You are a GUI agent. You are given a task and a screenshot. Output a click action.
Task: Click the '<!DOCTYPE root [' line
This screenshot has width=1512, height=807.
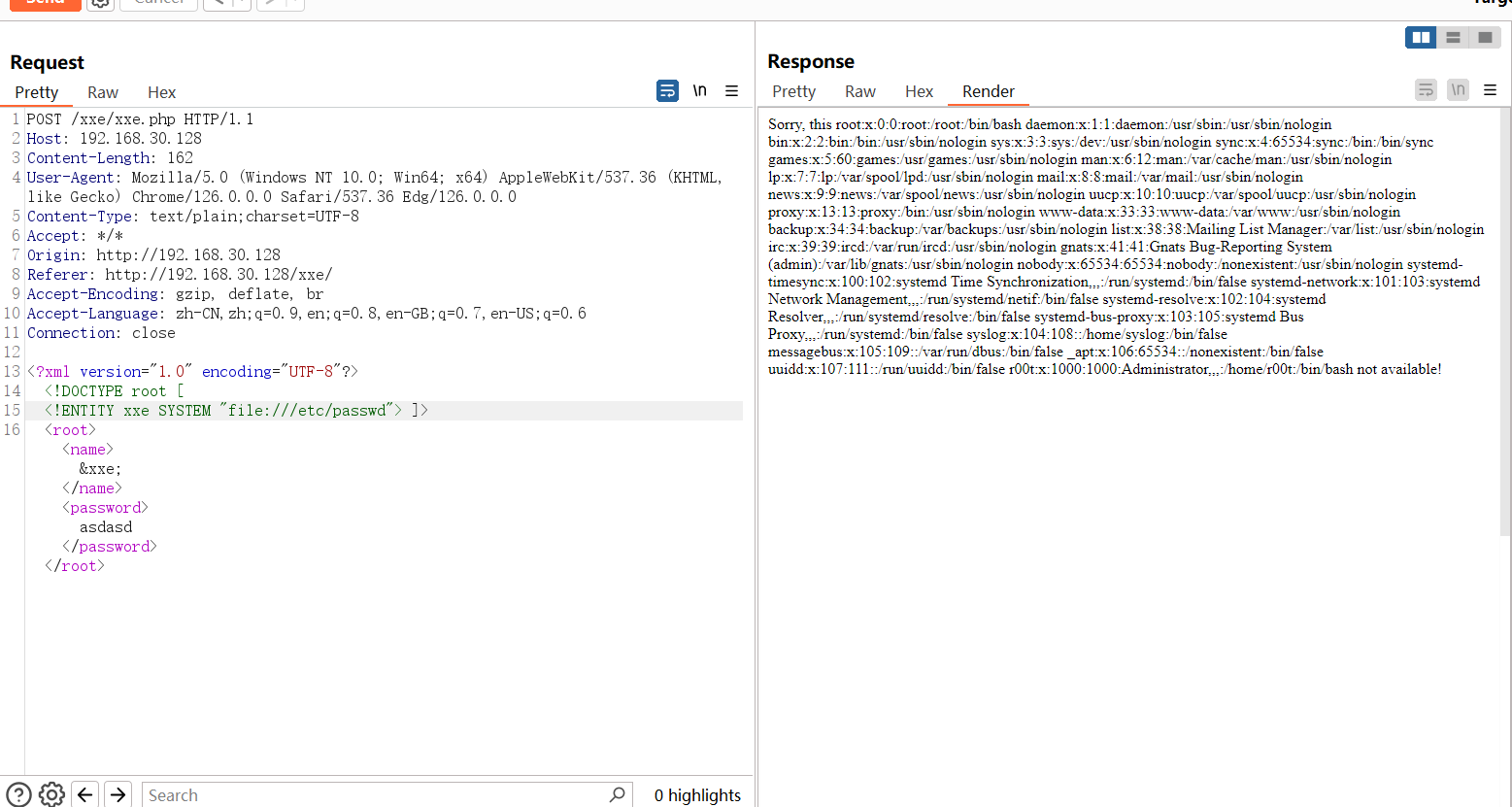115,391
